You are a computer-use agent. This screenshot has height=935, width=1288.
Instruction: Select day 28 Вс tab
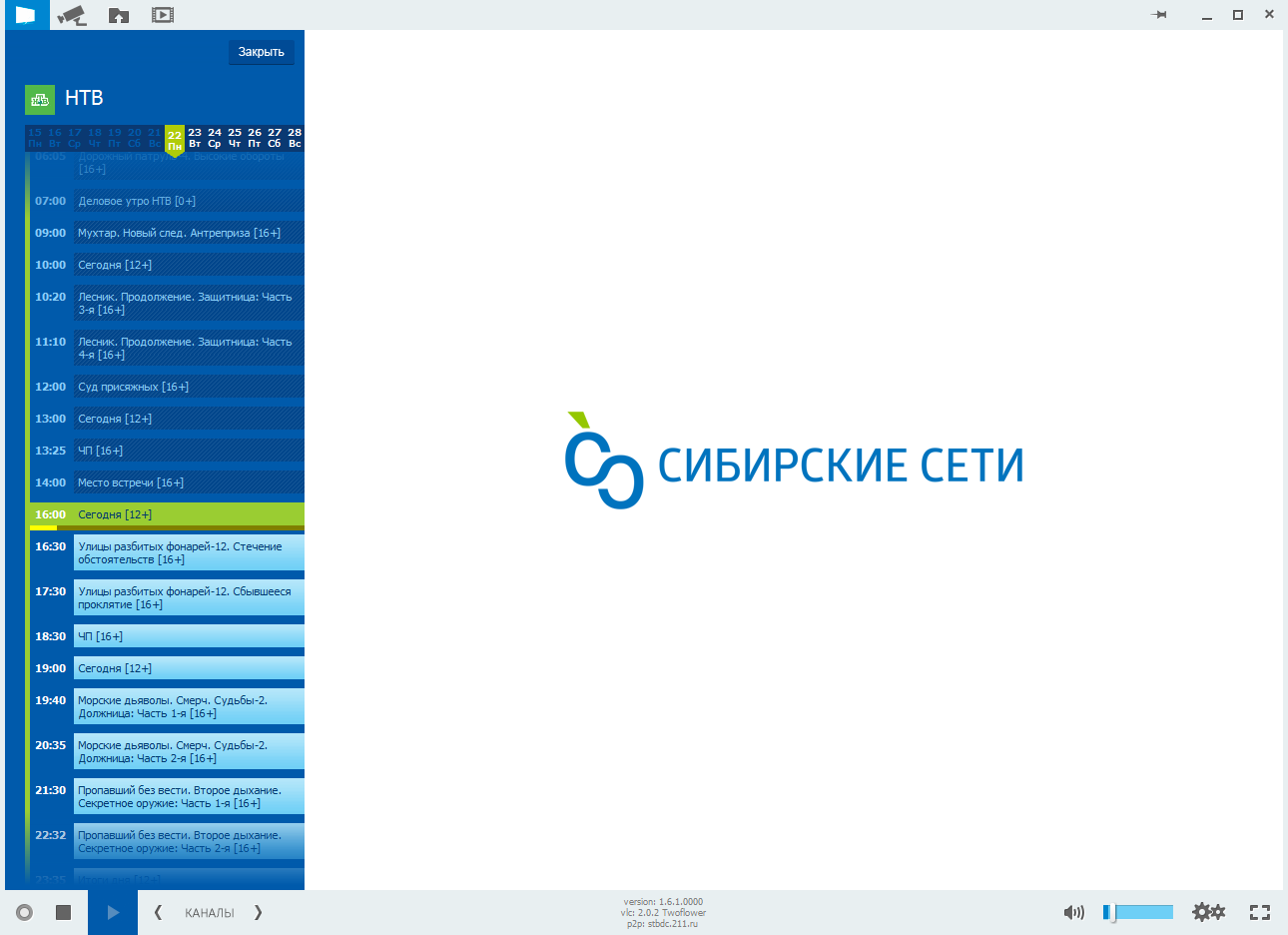[x=295, y=138]
